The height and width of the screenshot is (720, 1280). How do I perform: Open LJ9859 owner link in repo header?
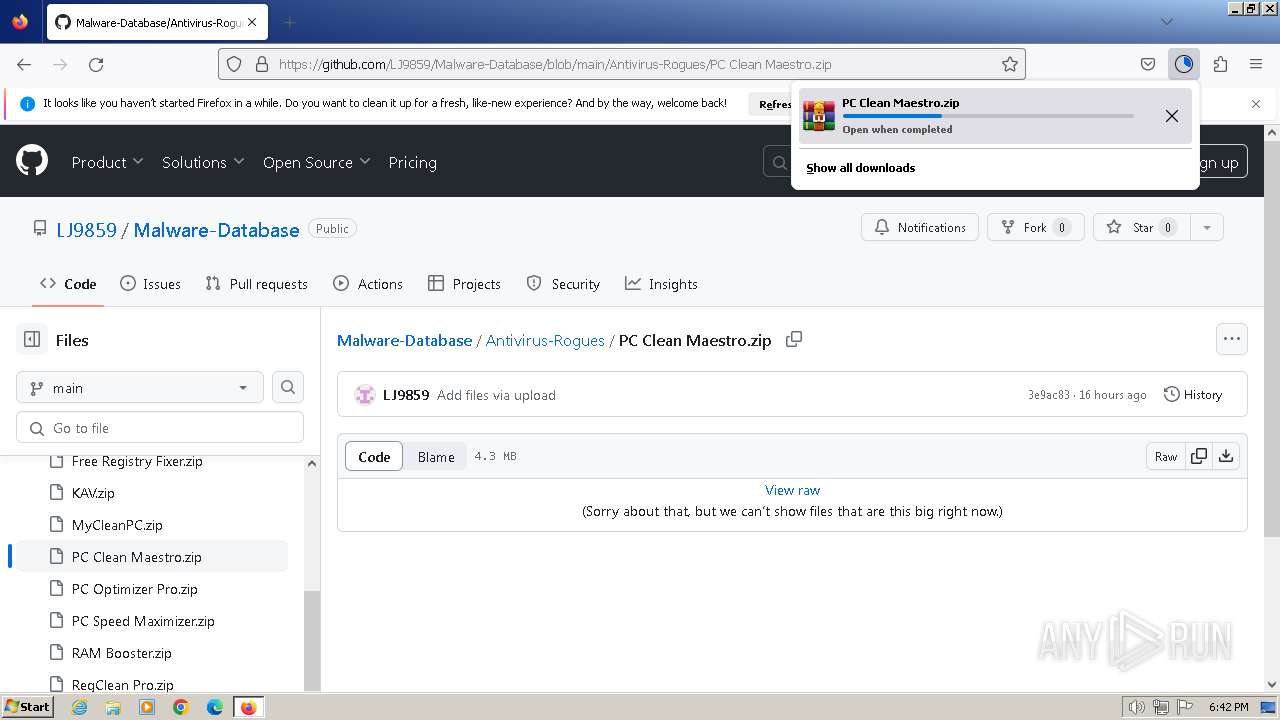pyautogui.click(x=86, y=229)
